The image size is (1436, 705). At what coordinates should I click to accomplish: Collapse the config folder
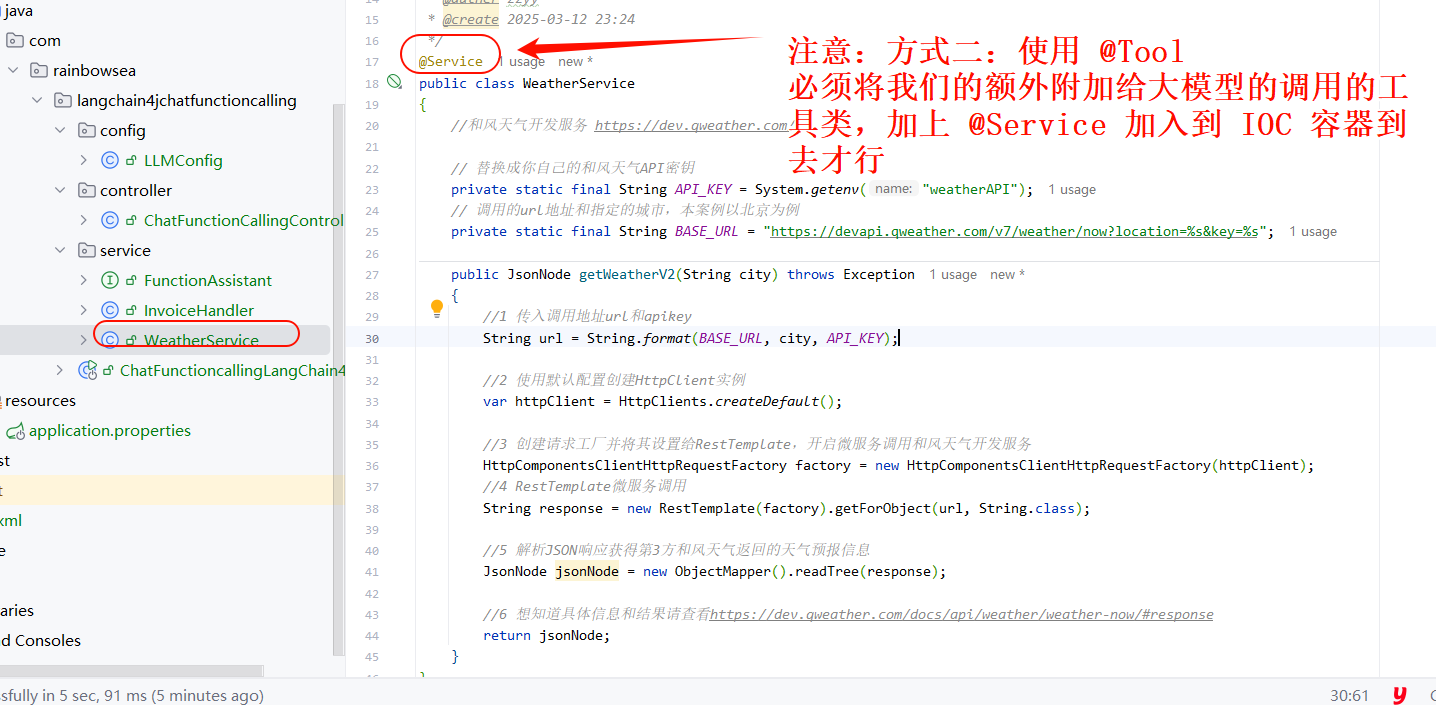point(61,130)
